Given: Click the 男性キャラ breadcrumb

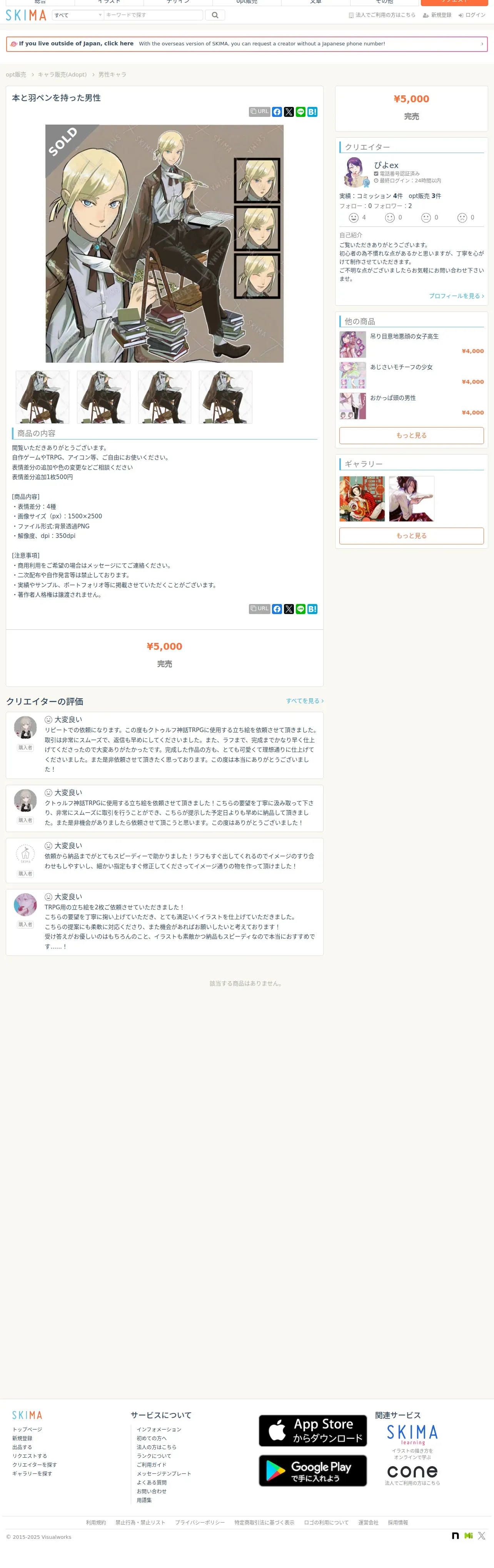Looking at the screenshot, I should 113,75.
